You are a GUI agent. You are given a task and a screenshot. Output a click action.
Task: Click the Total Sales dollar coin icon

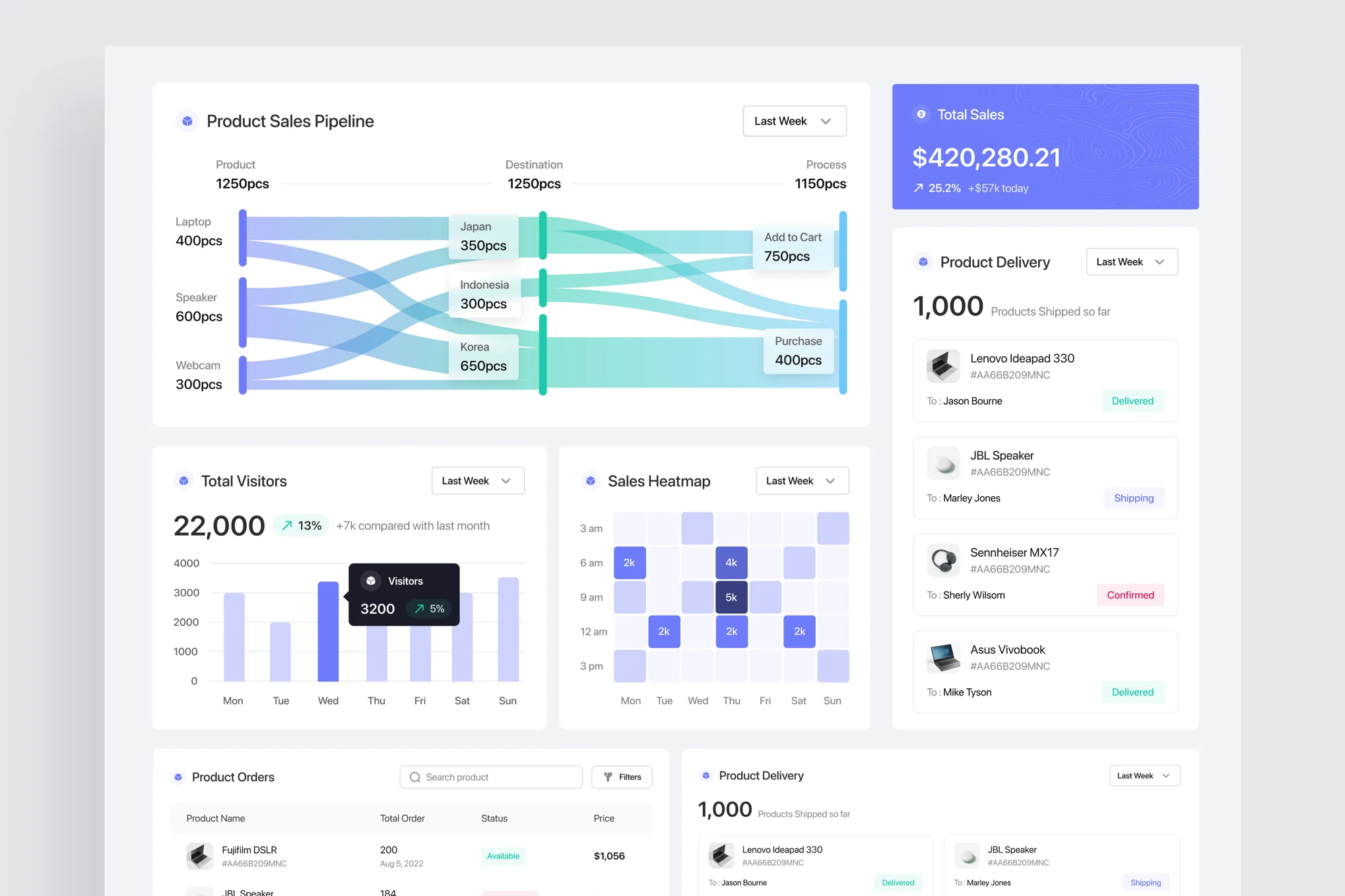tap(921, 114)
